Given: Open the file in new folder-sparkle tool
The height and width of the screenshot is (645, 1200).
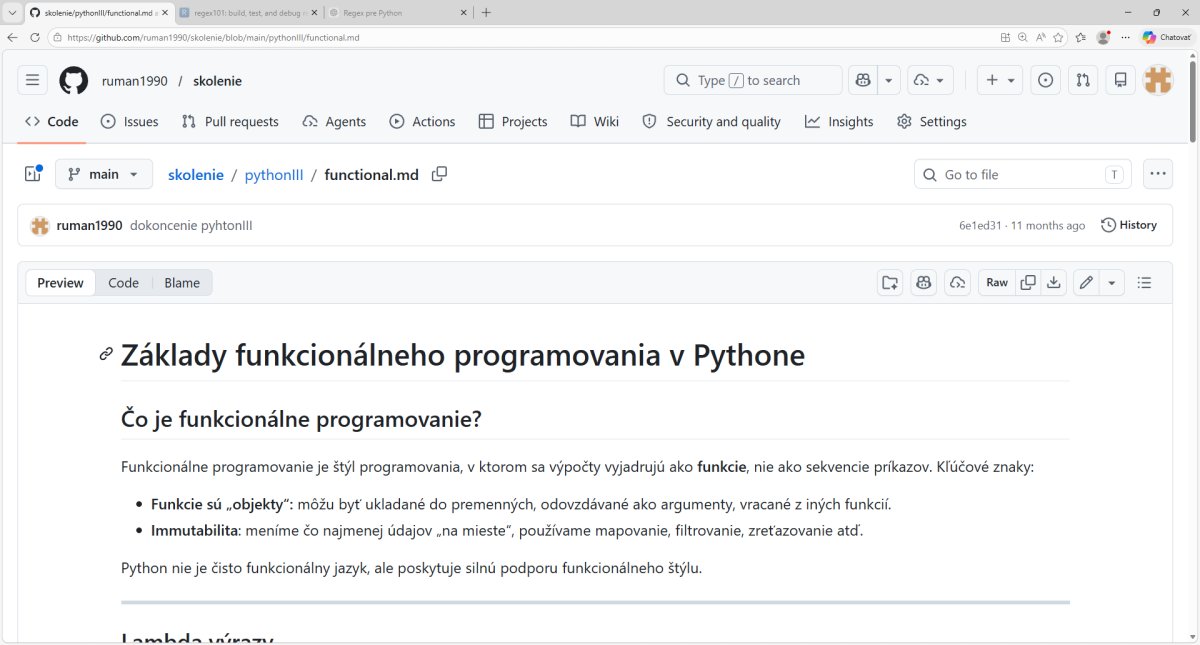Looking at the screenshot, I should [x=889, y=283].
